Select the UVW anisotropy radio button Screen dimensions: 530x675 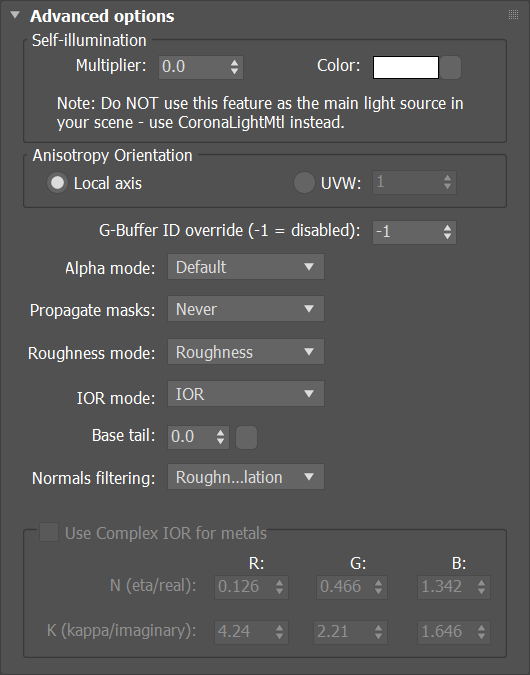[304, 183]
